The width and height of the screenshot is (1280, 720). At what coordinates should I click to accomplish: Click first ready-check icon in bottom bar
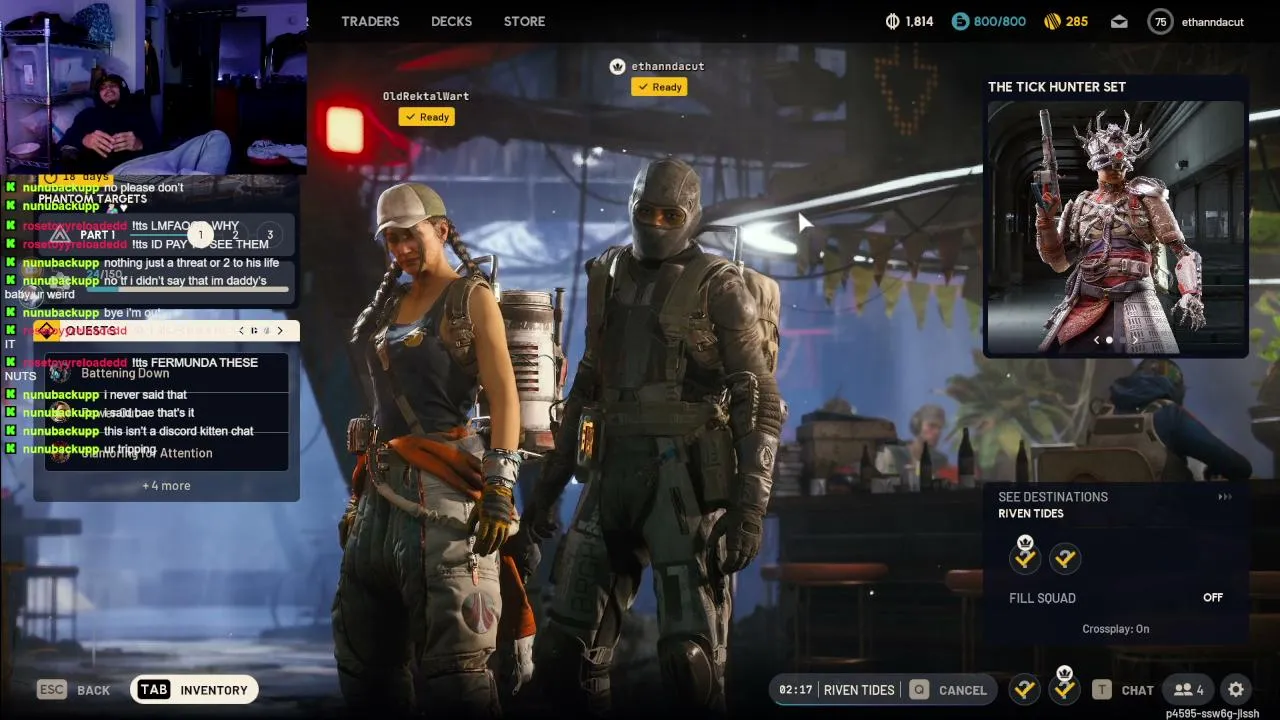pyautogui.click(x=1024, y=690)
